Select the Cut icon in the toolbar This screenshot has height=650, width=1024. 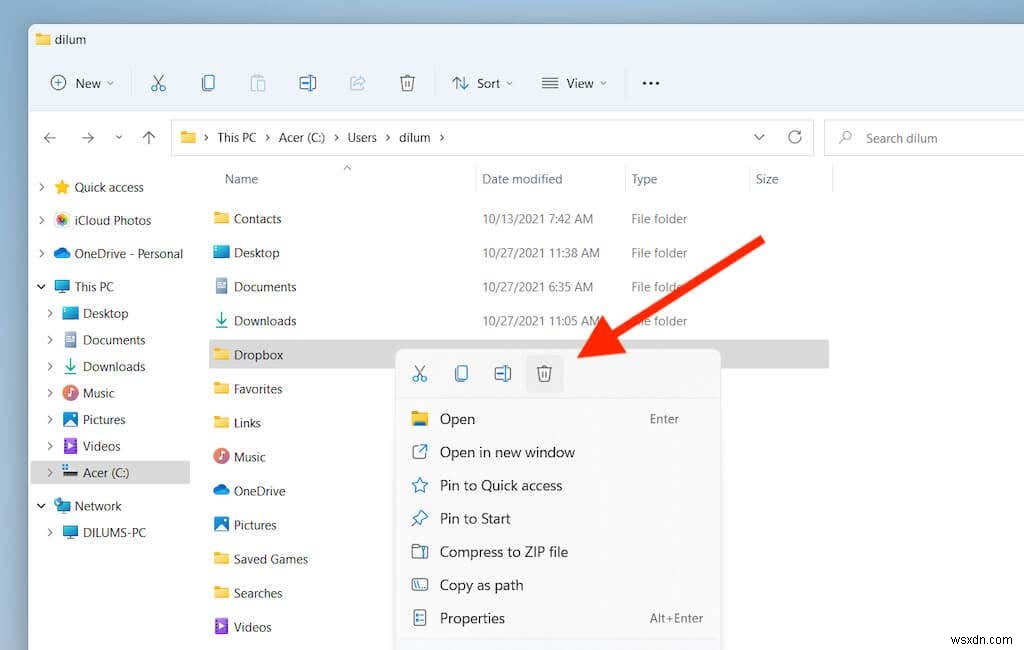tap(158, 83)
